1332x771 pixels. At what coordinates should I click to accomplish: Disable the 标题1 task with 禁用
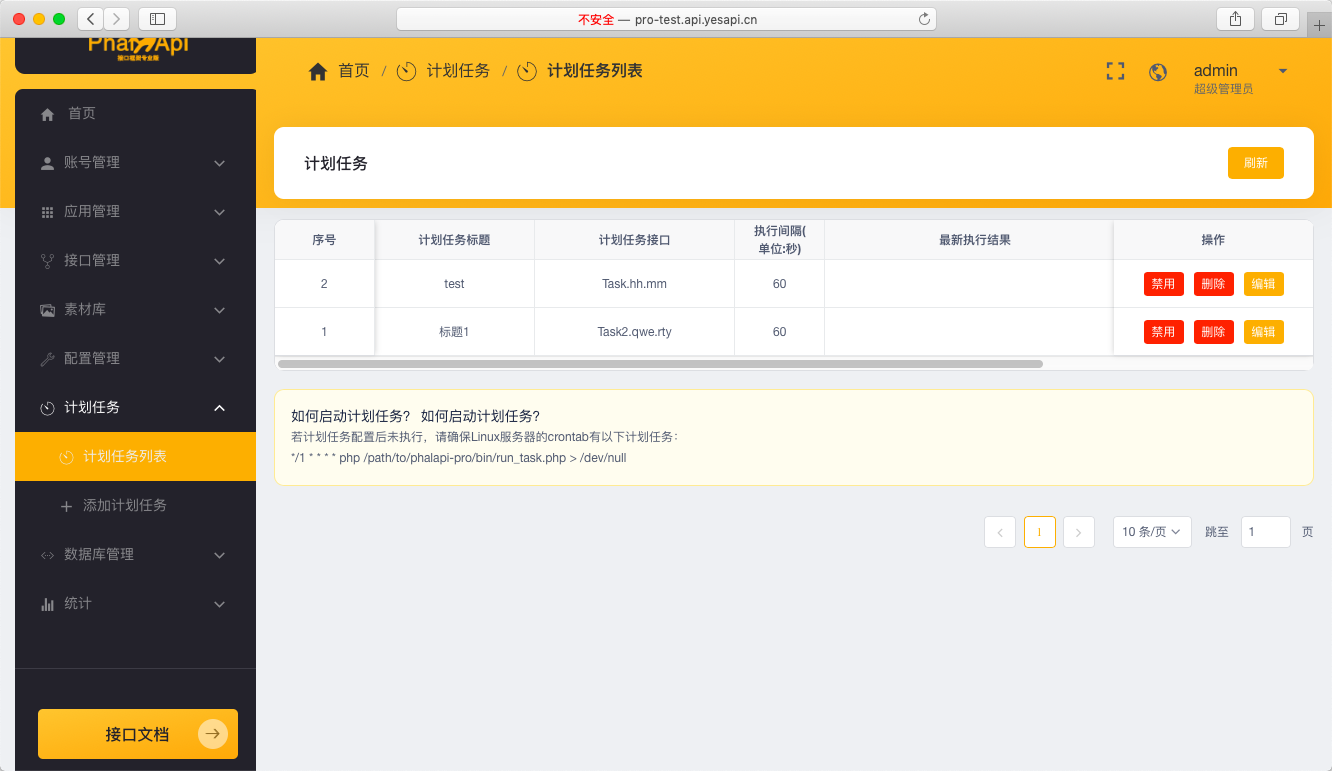[1163, 332]
